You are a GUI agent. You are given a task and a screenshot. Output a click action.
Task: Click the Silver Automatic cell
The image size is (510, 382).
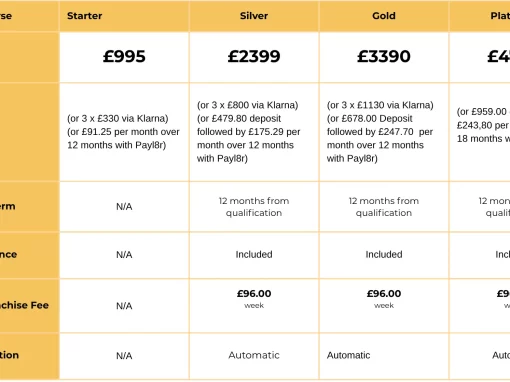254,355
